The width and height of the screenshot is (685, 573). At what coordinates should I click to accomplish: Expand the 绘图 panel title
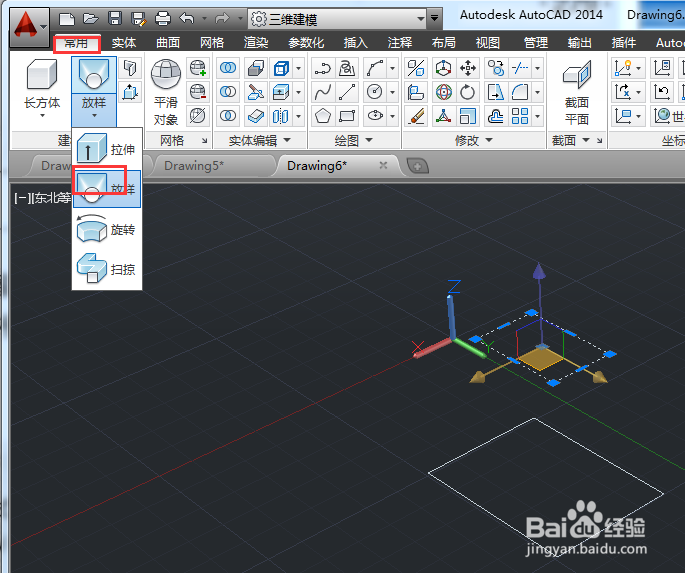[353, 140]
